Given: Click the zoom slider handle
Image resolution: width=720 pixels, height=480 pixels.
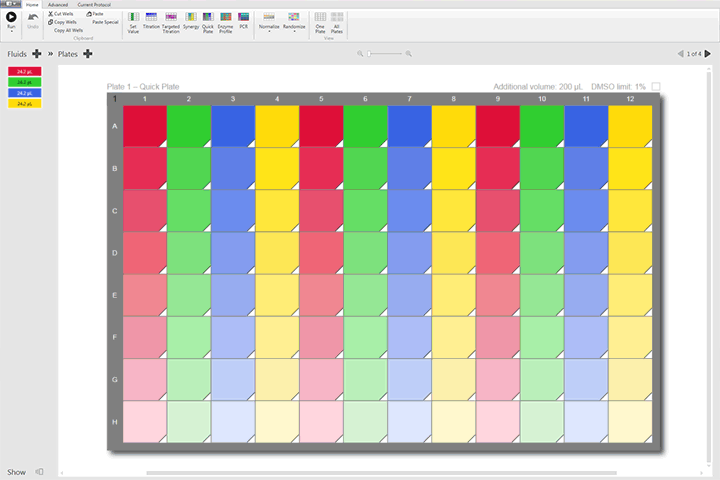Looking at the screenshot, I should (368, 53).
